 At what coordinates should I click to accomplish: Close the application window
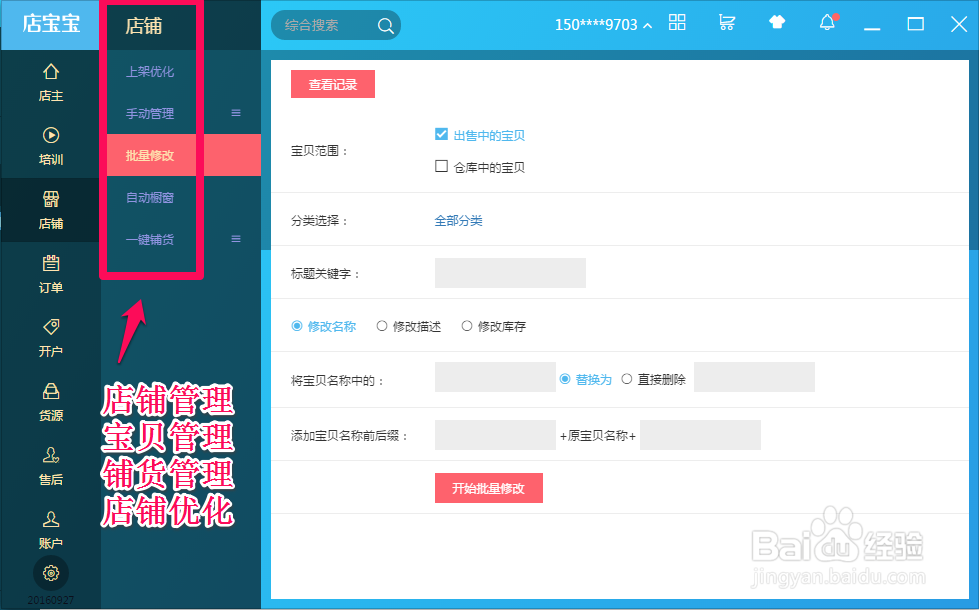click(x=959, y=24)
